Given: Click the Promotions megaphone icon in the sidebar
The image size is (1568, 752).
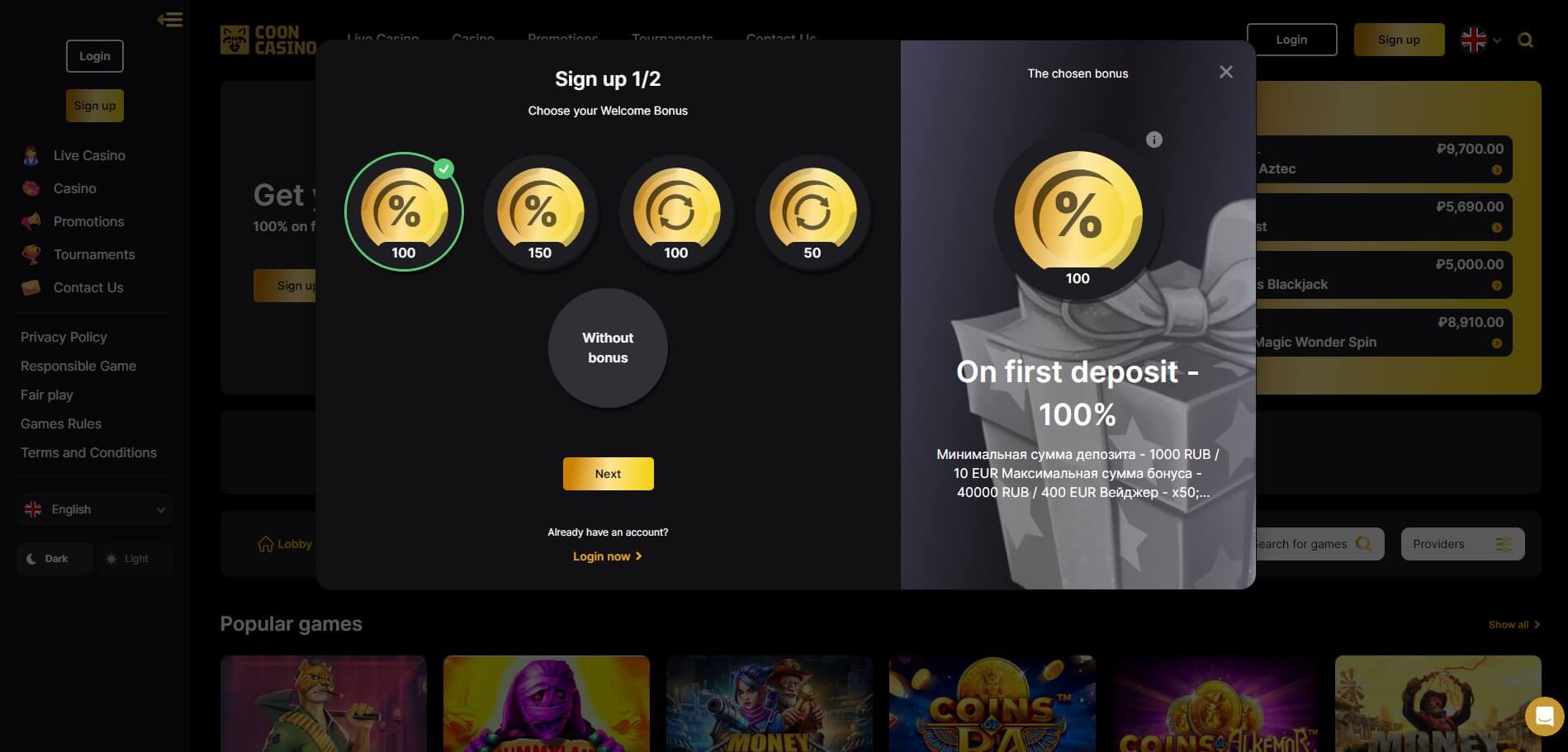Looking at the screenshot, I should point(31,221).
